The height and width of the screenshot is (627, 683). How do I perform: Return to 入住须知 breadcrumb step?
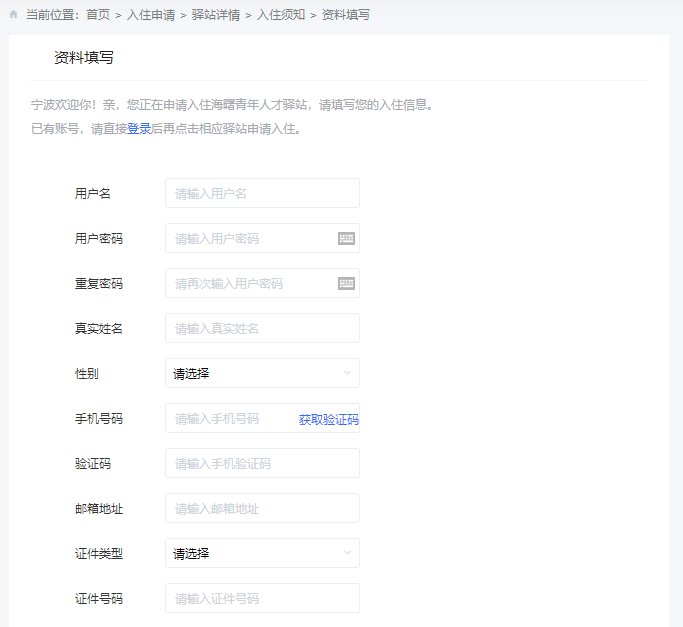282,15
